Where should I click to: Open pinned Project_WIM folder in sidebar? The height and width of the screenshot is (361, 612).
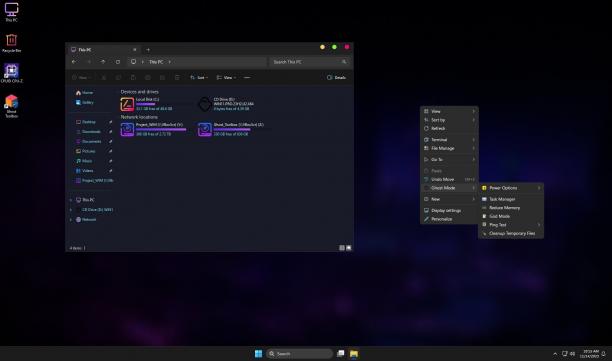click(94, 180)
